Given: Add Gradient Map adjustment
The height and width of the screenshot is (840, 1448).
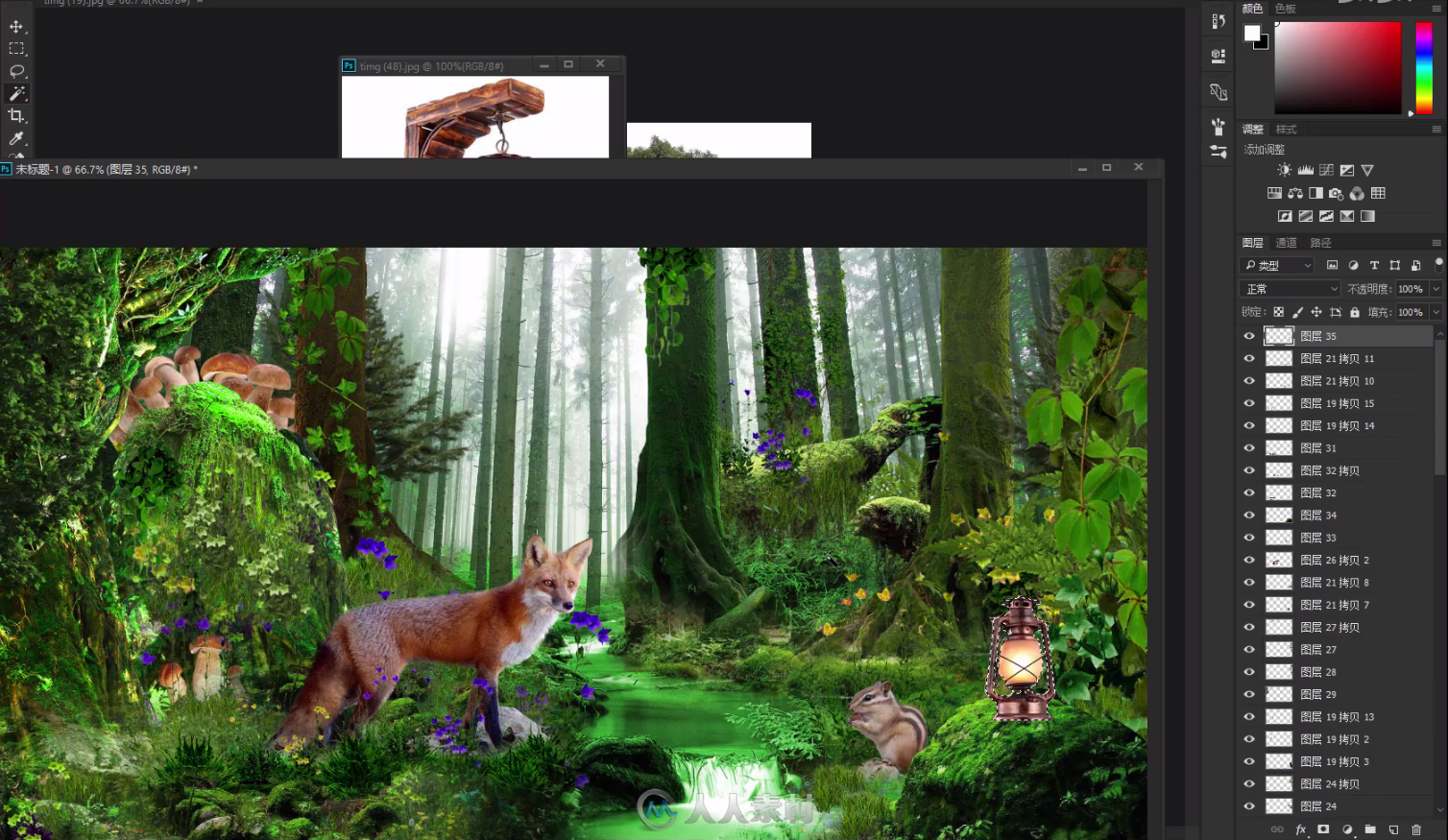Looking at the screenshot, I should pyautogui.click(x=1367, y=216).
